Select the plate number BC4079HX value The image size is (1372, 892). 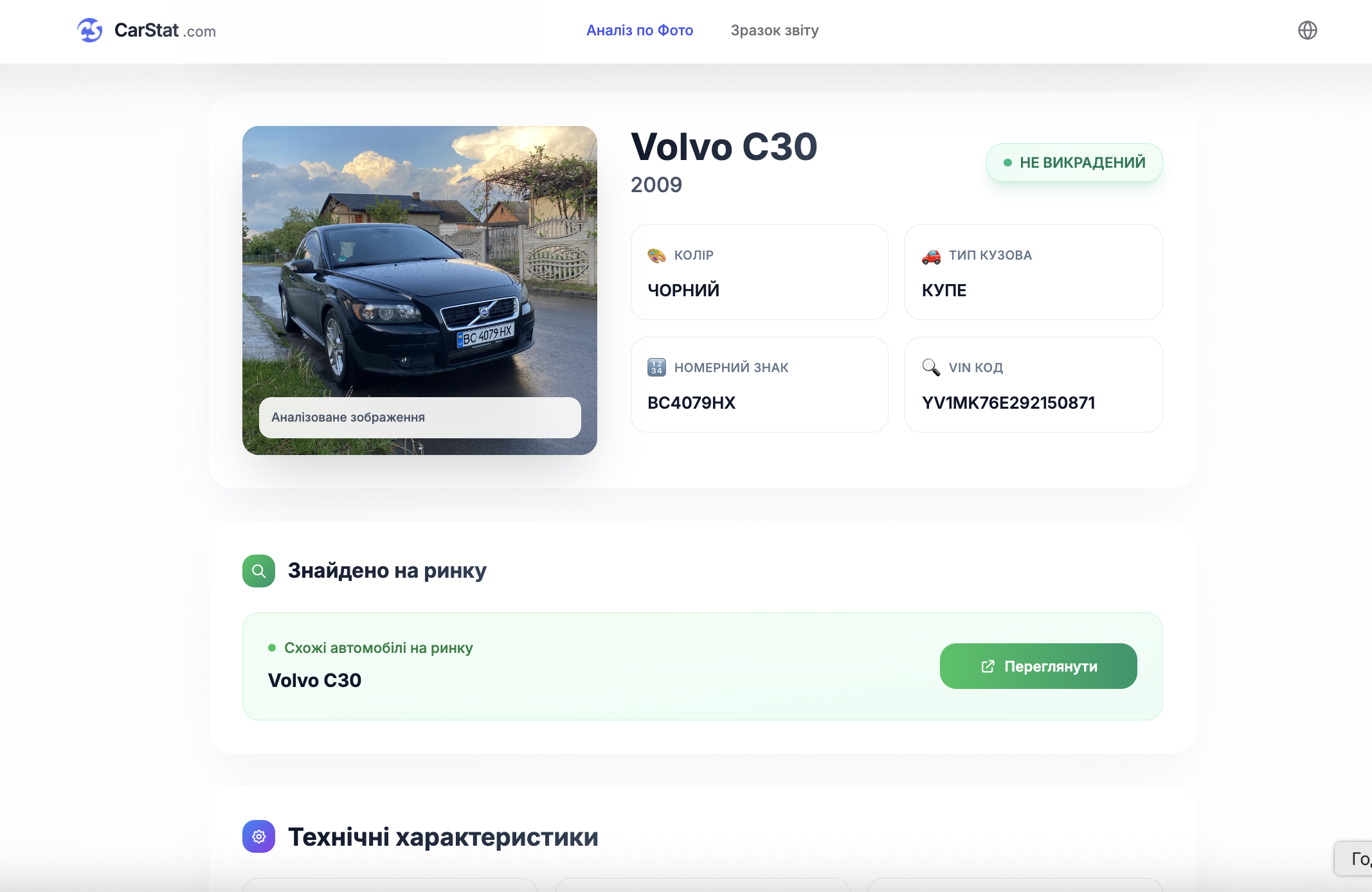(x=691, y=403)
